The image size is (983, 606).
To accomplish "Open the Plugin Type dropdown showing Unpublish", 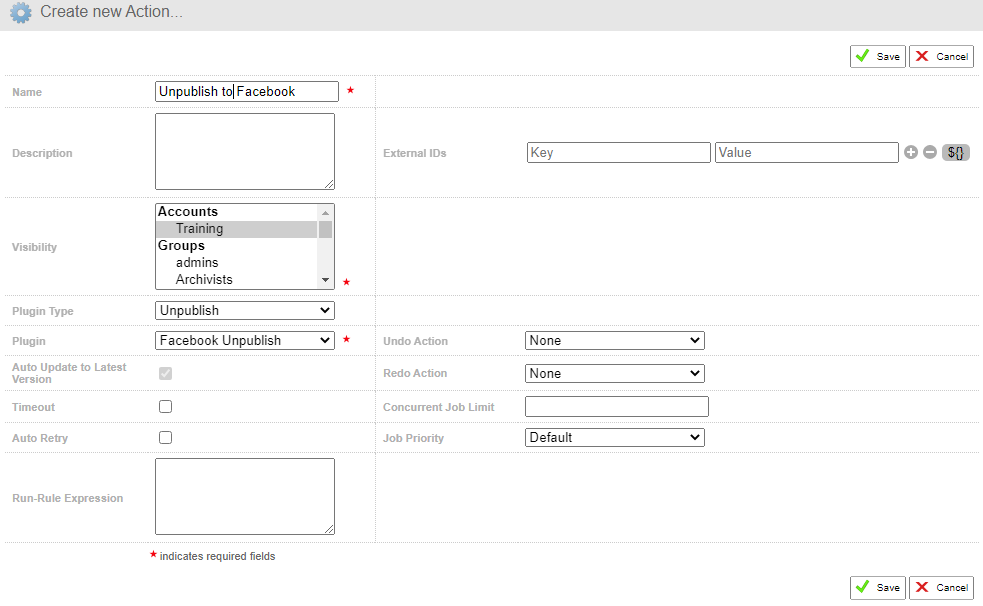I will point(244,310).
